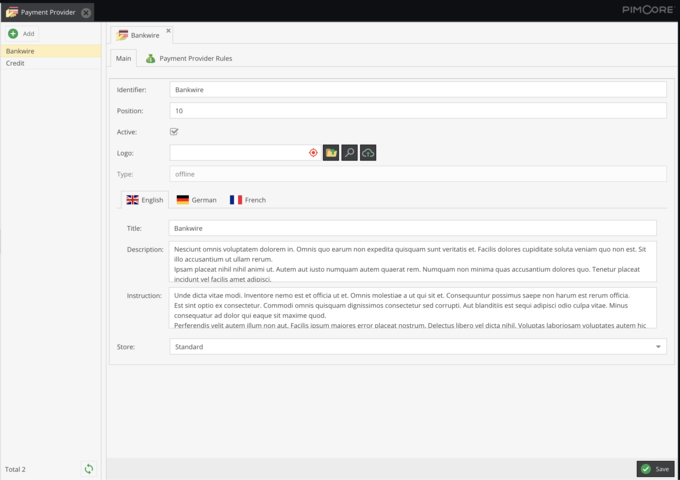
Task: Click the Payment Provider tab icon
Action: [12, 12]
